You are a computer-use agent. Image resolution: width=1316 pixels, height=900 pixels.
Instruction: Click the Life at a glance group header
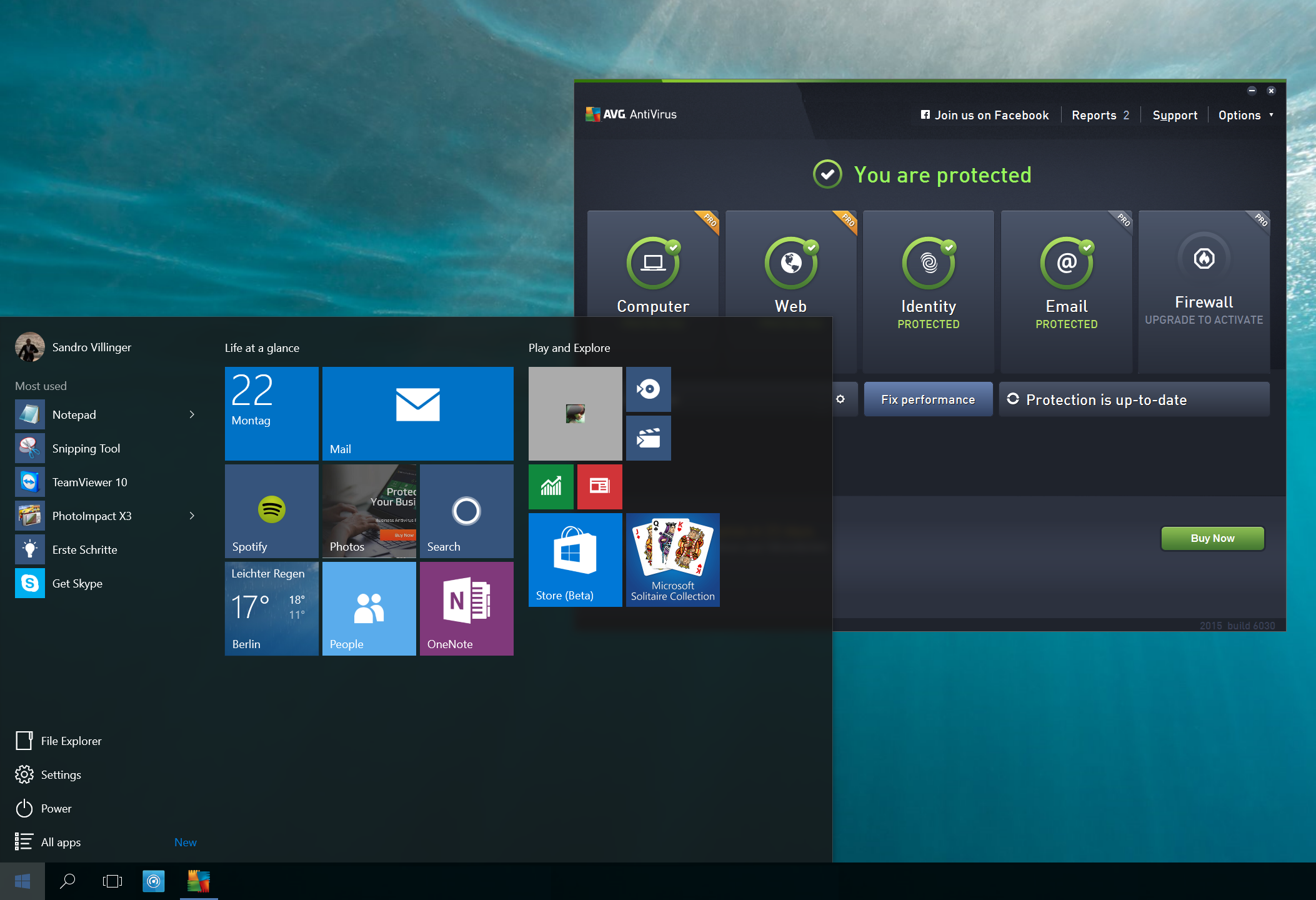coord(262,347)
